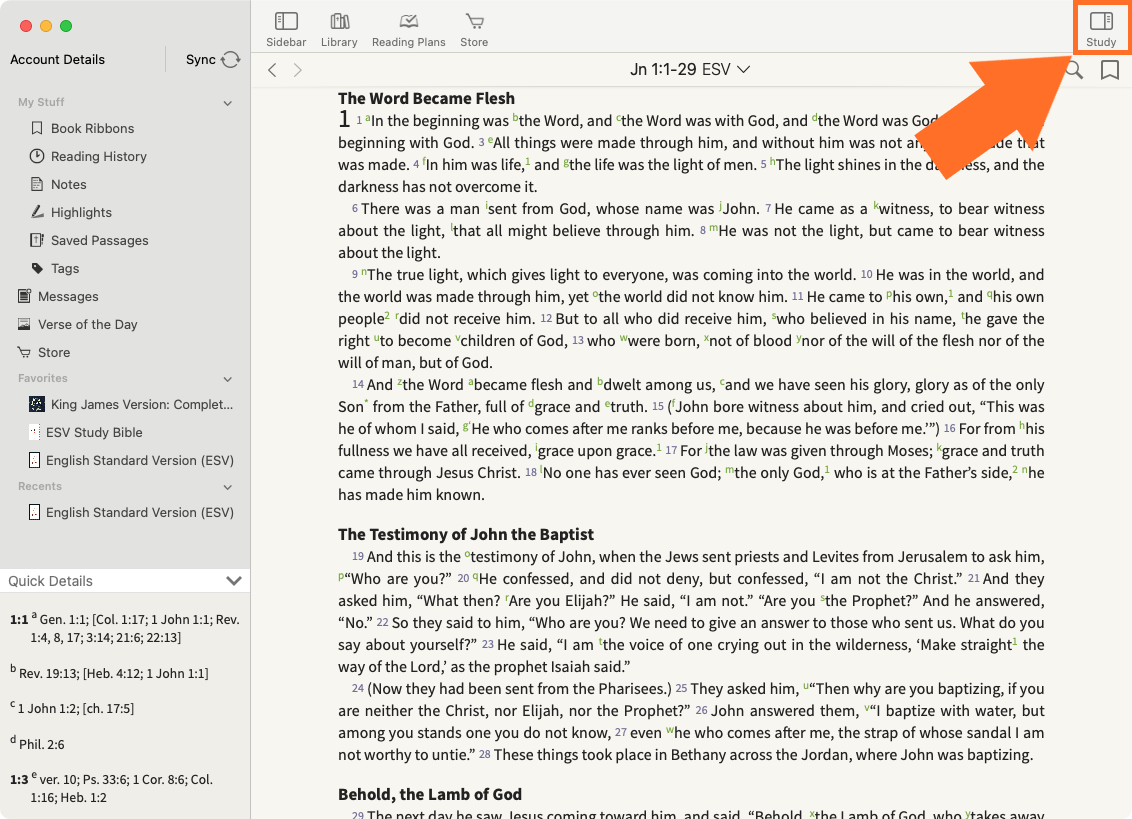The width and height of the screenshot is (1132, 819).
Task: Go forward with the right arrow
Action: click(297, 70)
